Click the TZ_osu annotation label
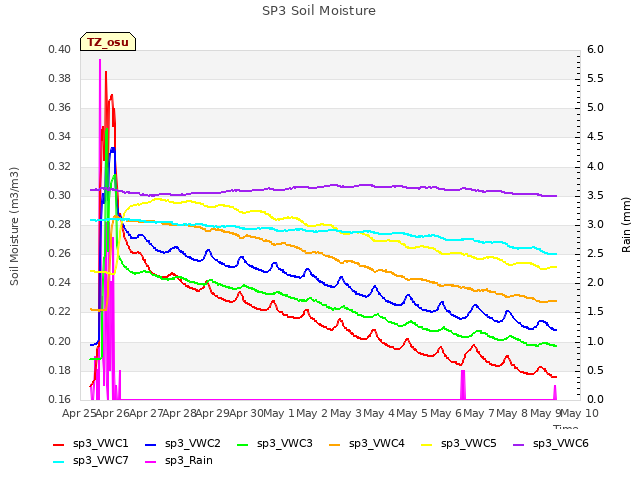This screenshot has height=480, width=640. 108,42
